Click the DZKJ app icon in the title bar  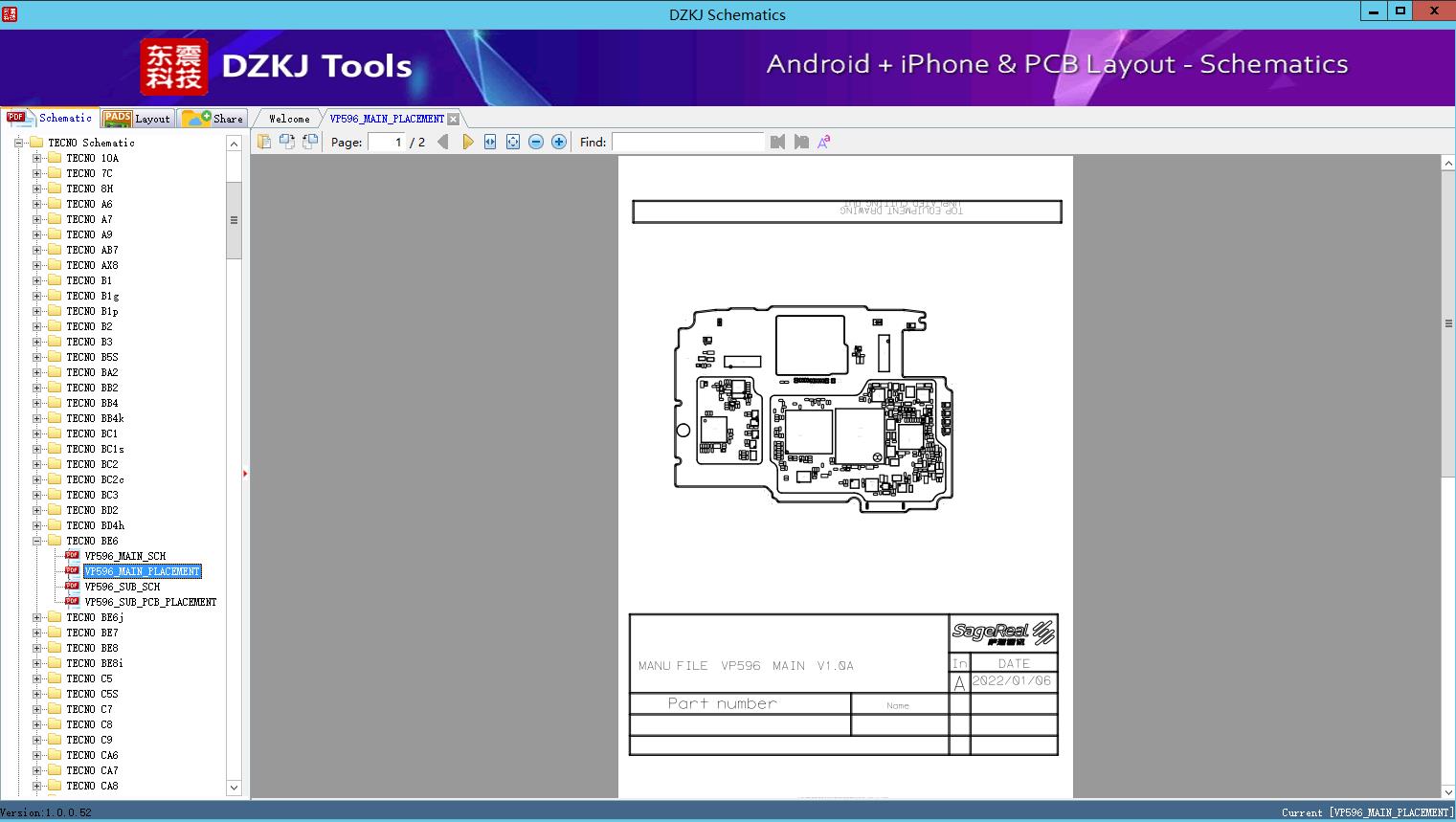[10, 13]
